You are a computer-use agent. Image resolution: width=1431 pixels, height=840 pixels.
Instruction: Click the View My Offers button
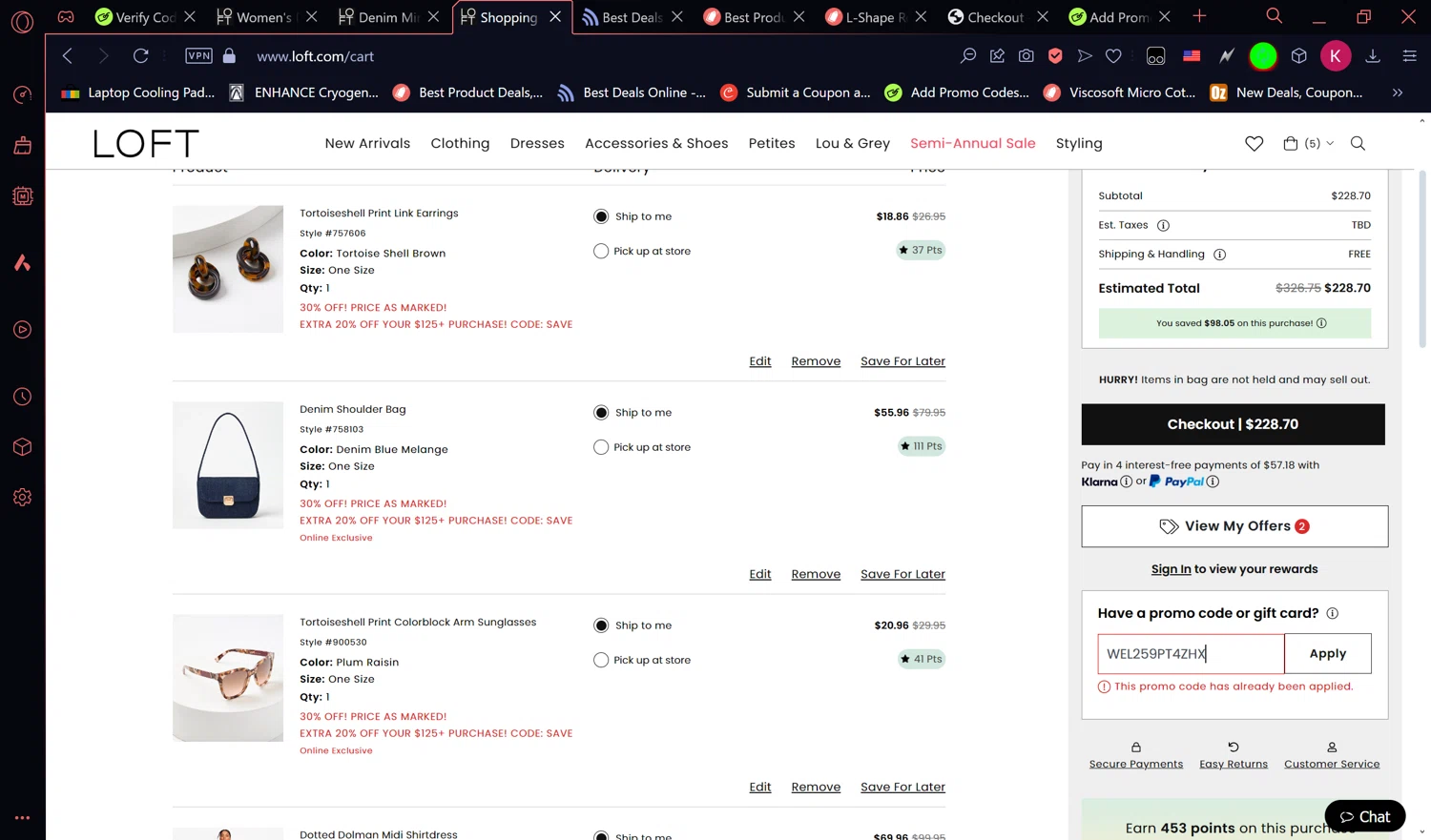point(1234,526)
